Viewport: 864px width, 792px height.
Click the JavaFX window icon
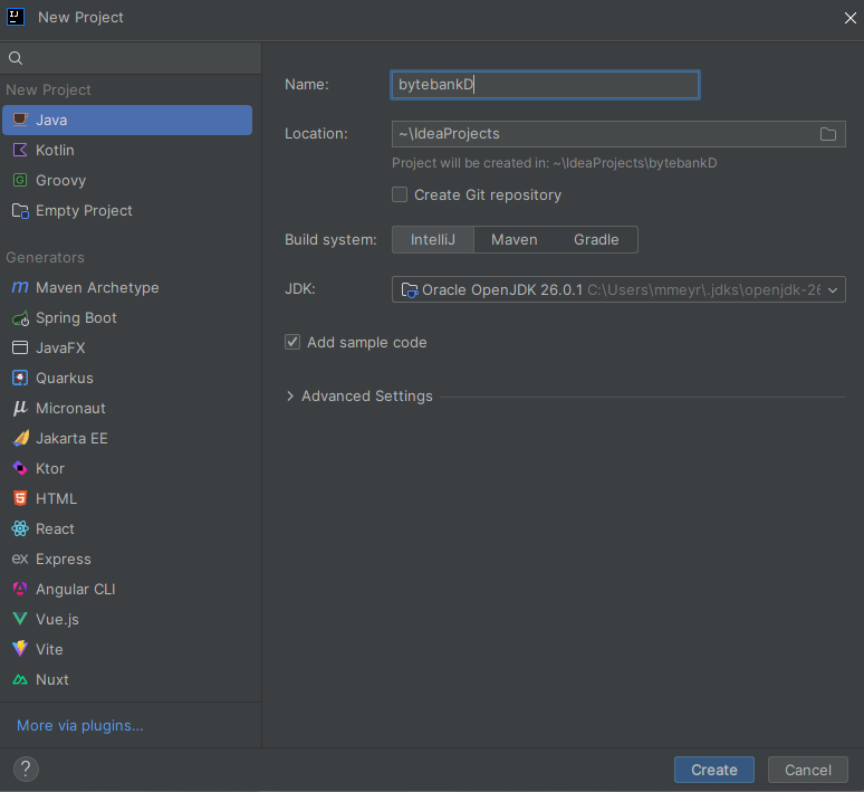click(20, 348)
